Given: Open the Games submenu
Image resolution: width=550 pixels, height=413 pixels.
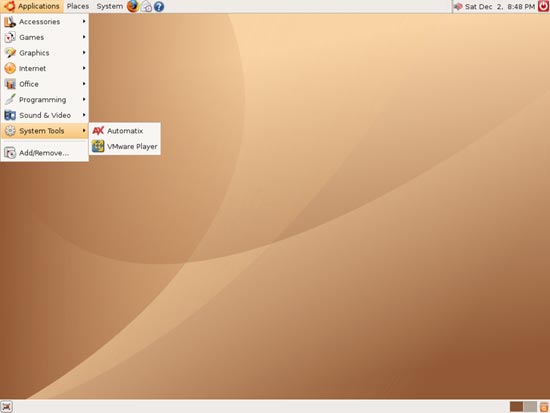Looking at the screenshot, I should 45,37.
